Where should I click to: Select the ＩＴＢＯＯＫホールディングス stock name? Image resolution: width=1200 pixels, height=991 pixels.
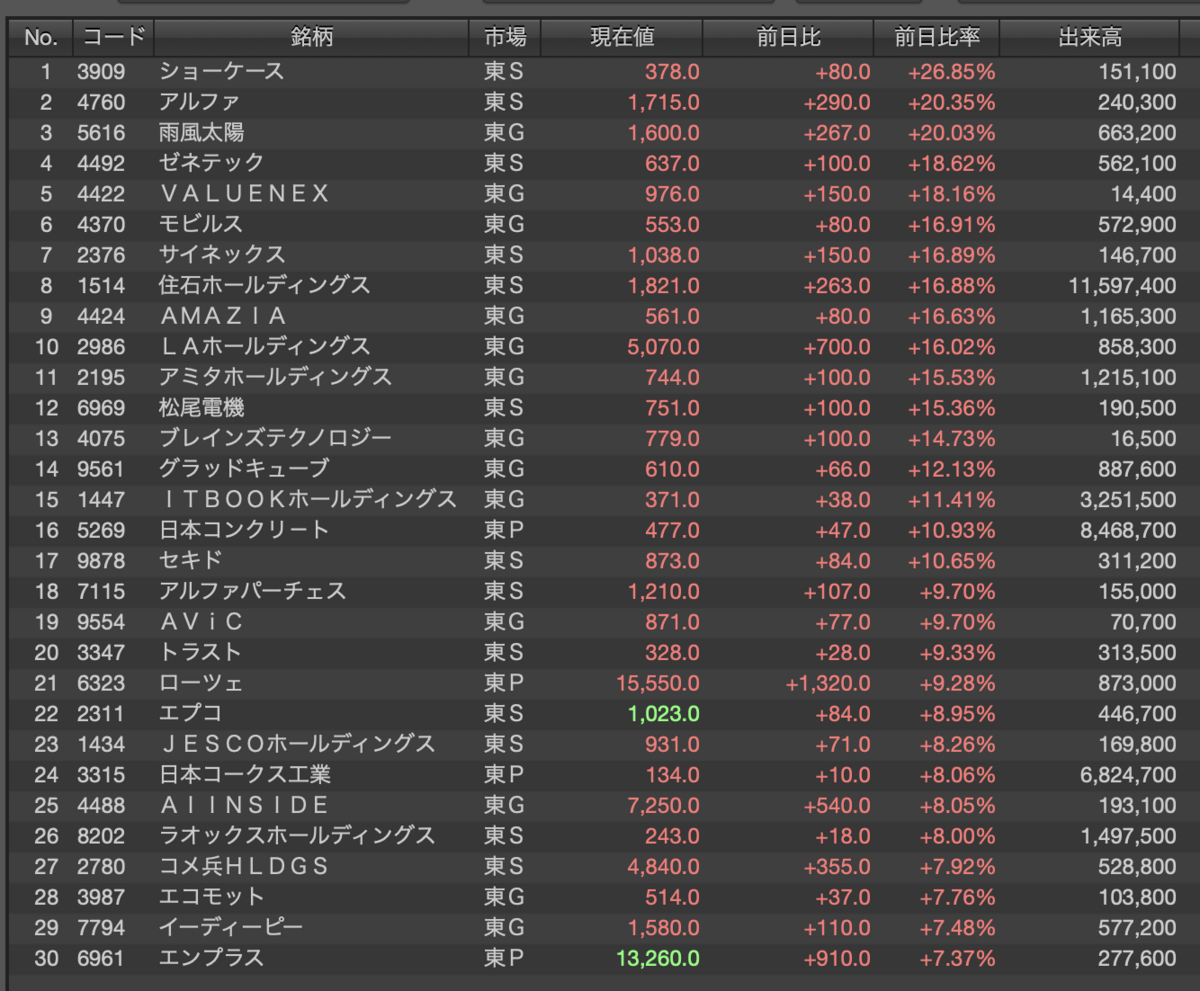307,499
